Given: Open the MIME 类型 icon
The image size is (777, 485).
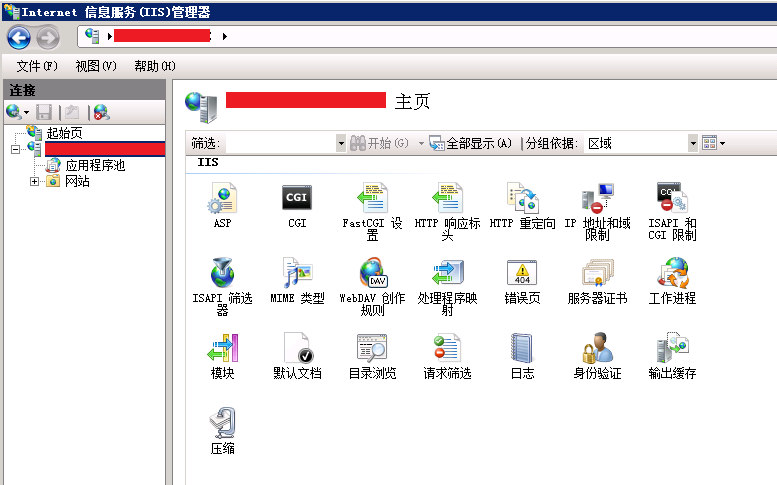Looking at the screenshot, I should point(297,274).
